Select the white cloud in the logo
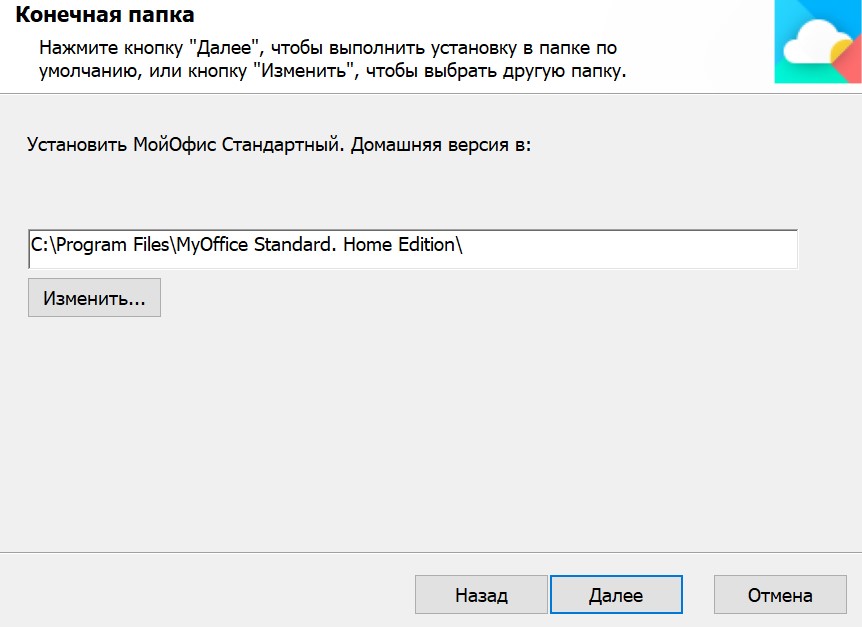This screenshot has width=862, height=627. (x=815, y=42)
